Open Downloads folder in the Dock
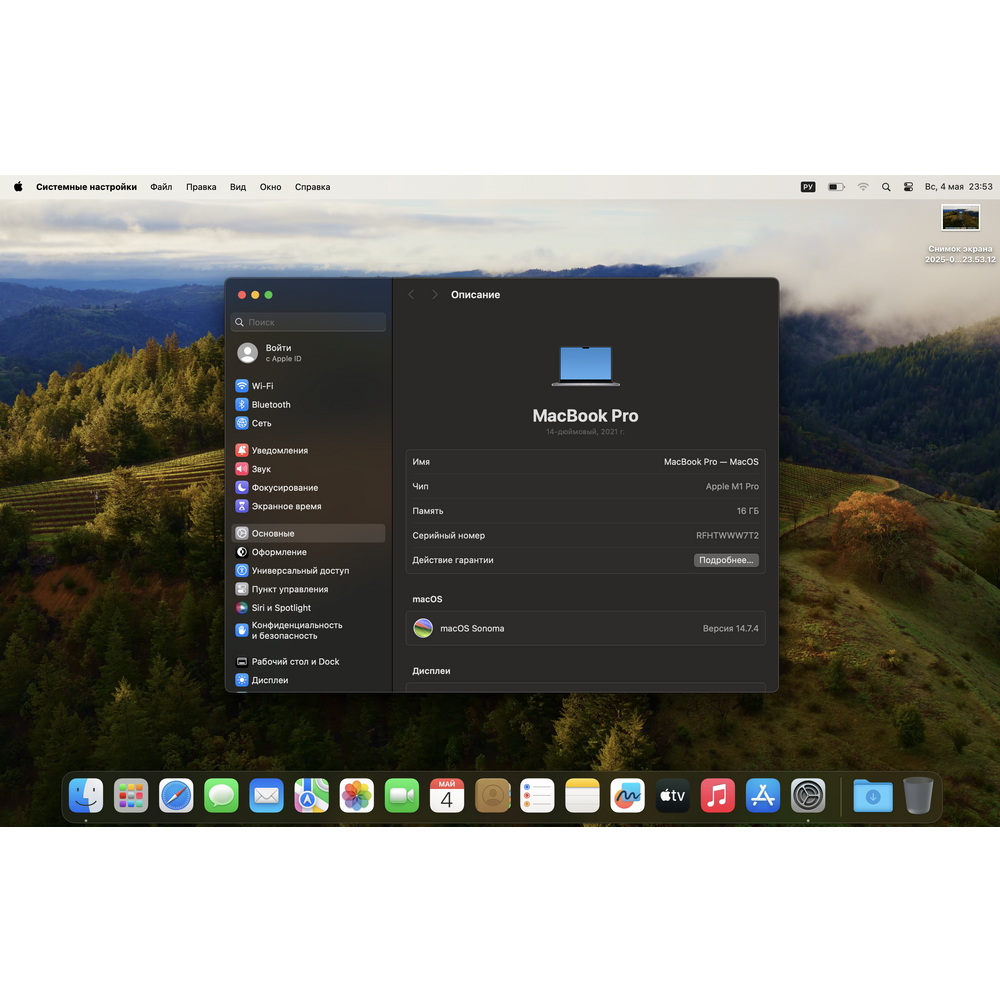This screenshot has height=1000, width=1000. [x=873, y=795]
